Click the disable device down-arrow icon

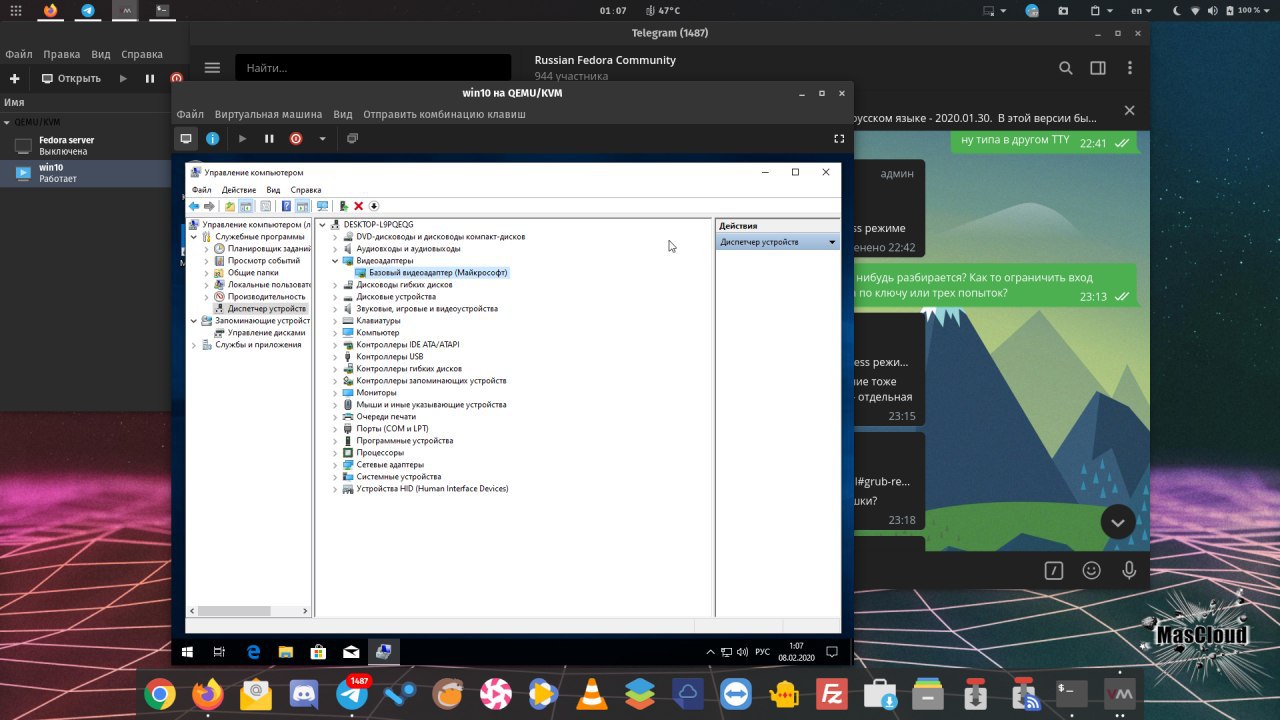[374, 206]
